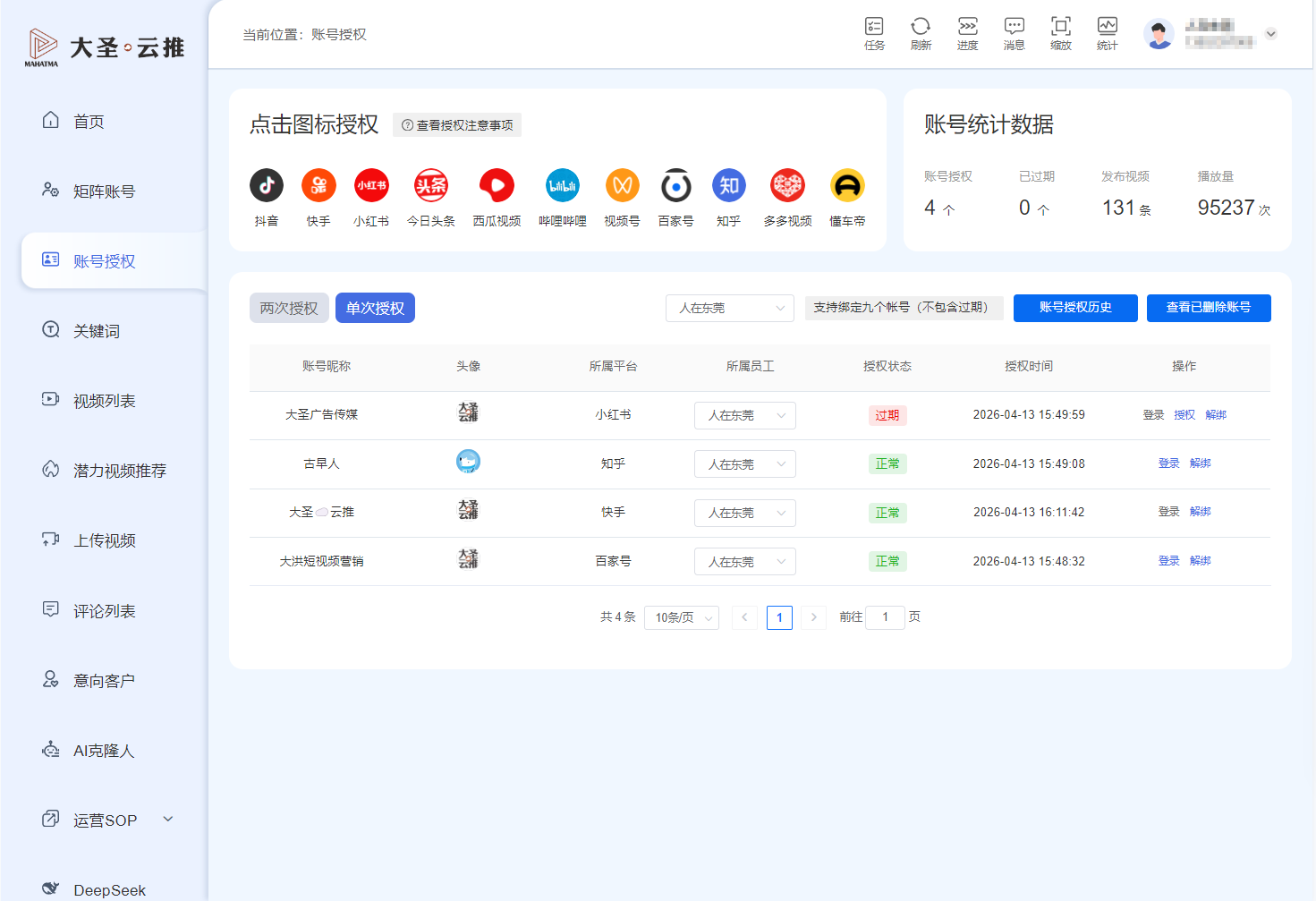Authorize a Douyin (抖音) account icon
1316x901 pixels.
point(266,185)
